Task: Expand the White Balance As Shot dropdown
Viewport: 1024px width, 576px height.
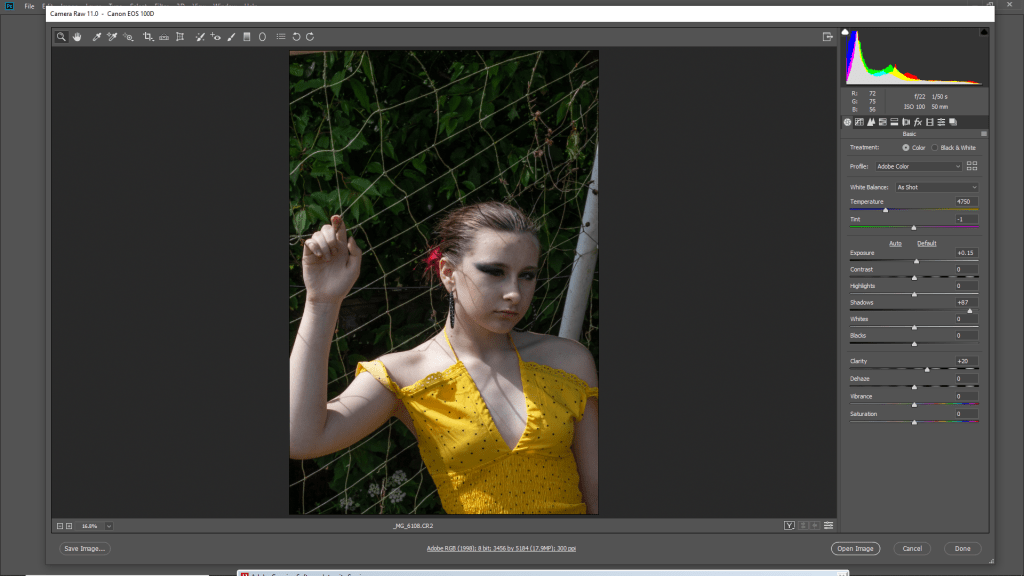Action: click(x=936, y=187)
